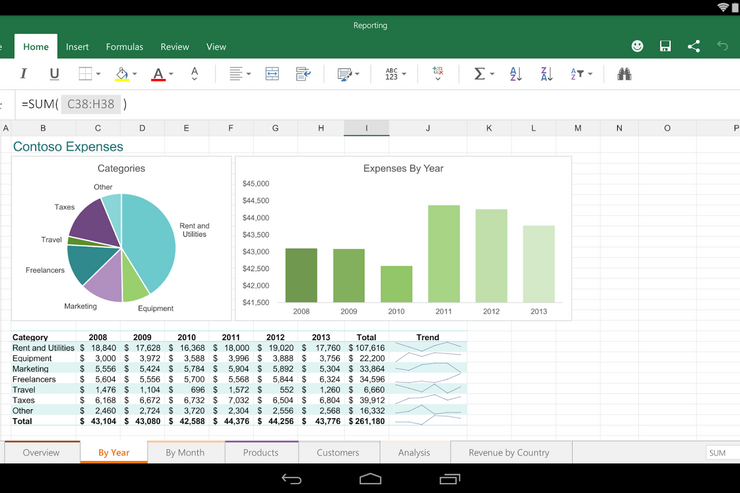Save the workbook with disk icon

665,46
